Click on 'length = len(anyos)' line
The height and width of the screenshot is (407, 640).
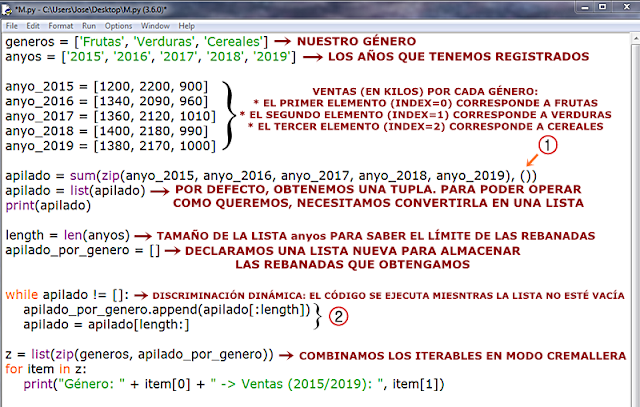67,236
